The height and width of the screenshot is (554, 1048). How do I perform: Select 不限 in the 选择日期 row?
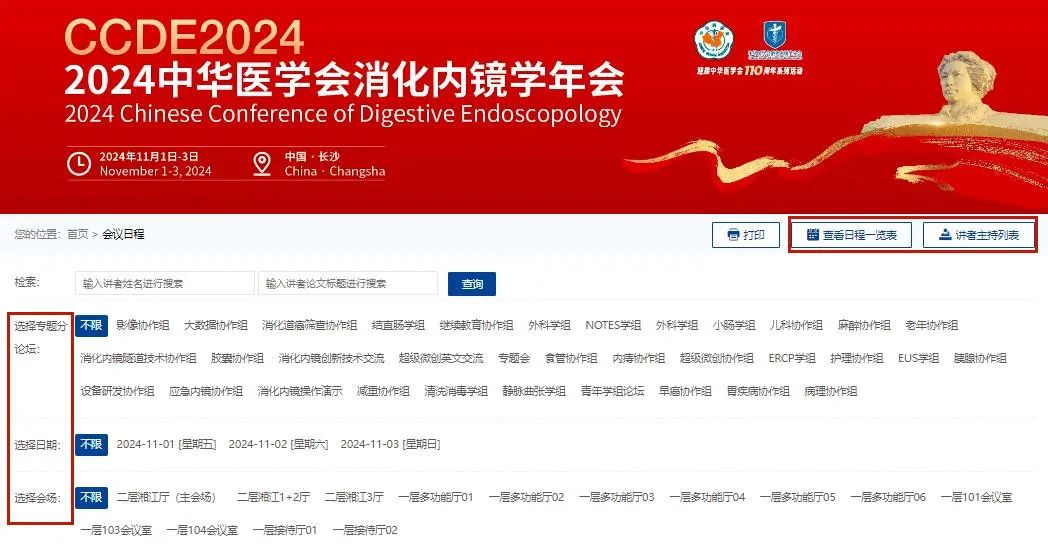pos(91,444)
